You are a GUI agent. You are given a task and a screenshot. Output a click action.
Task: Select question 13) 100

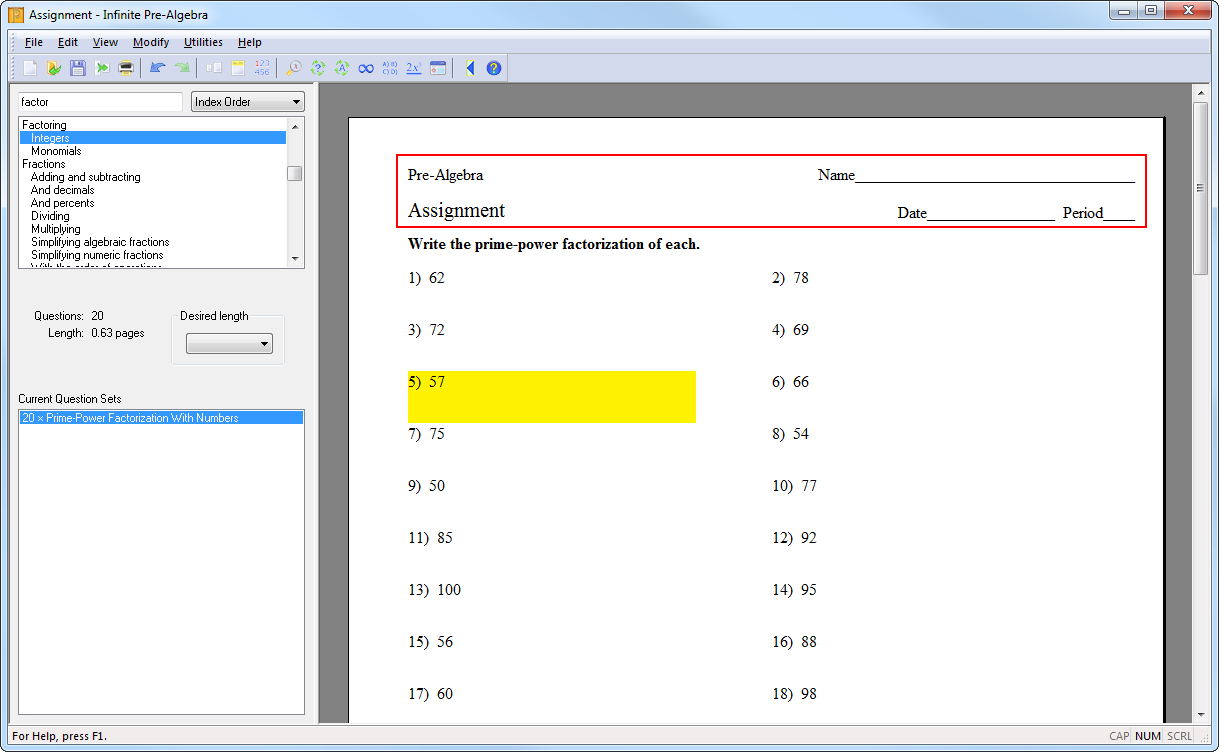click(435, 590)
